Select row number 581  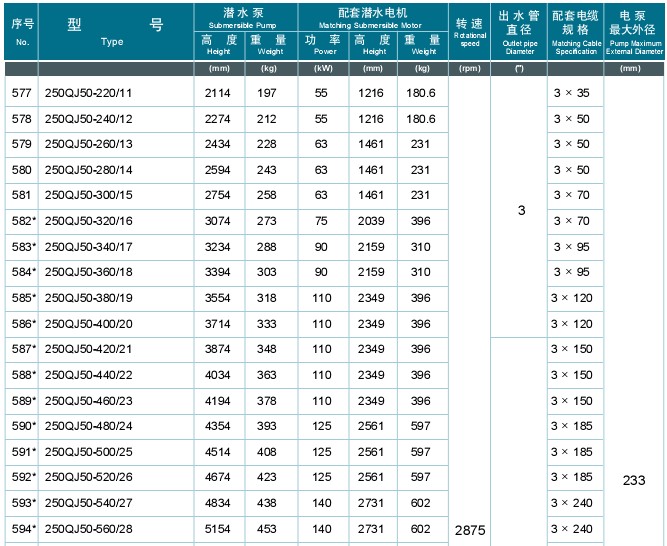click(x=20, y=196)
